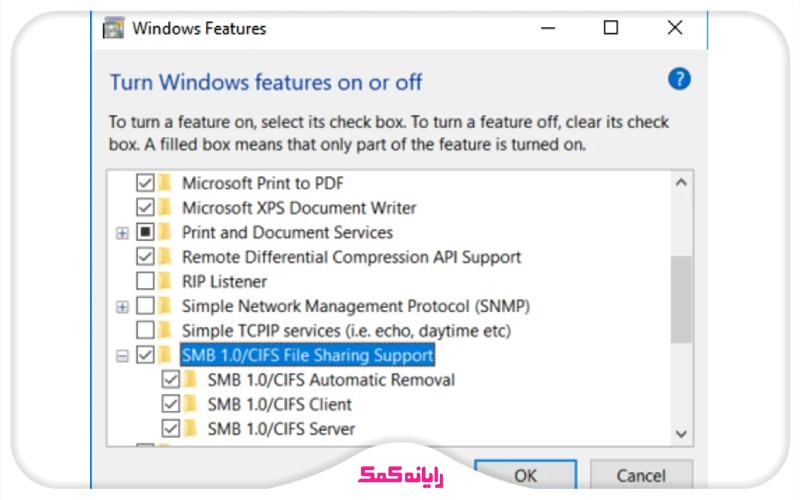
Task: Click folder icon beside Simple TCPIP services
Action: click(164, 330)
